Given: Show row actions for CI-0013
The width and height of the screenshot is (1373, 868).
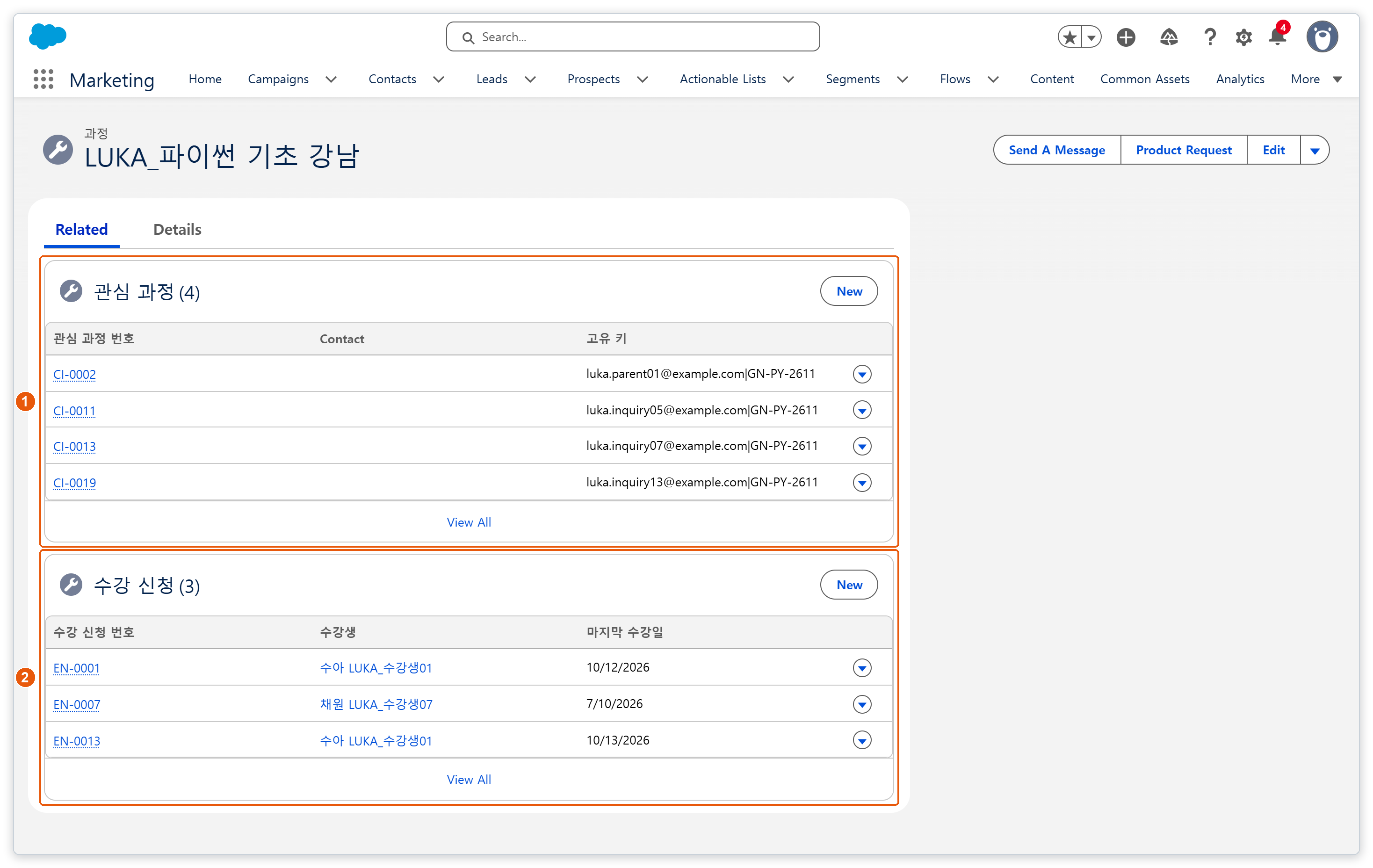Looking at the screenshot, I should (x=862, y=446).
